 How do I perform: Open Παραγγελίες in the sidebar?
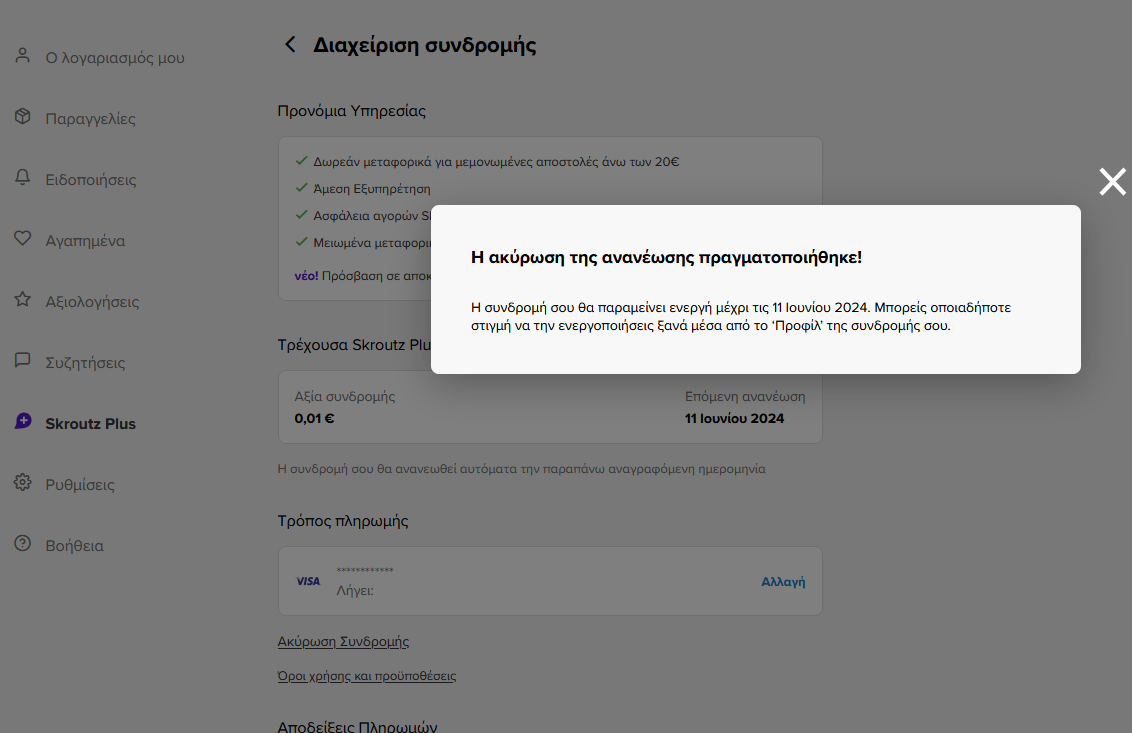(x=90, y=118)
